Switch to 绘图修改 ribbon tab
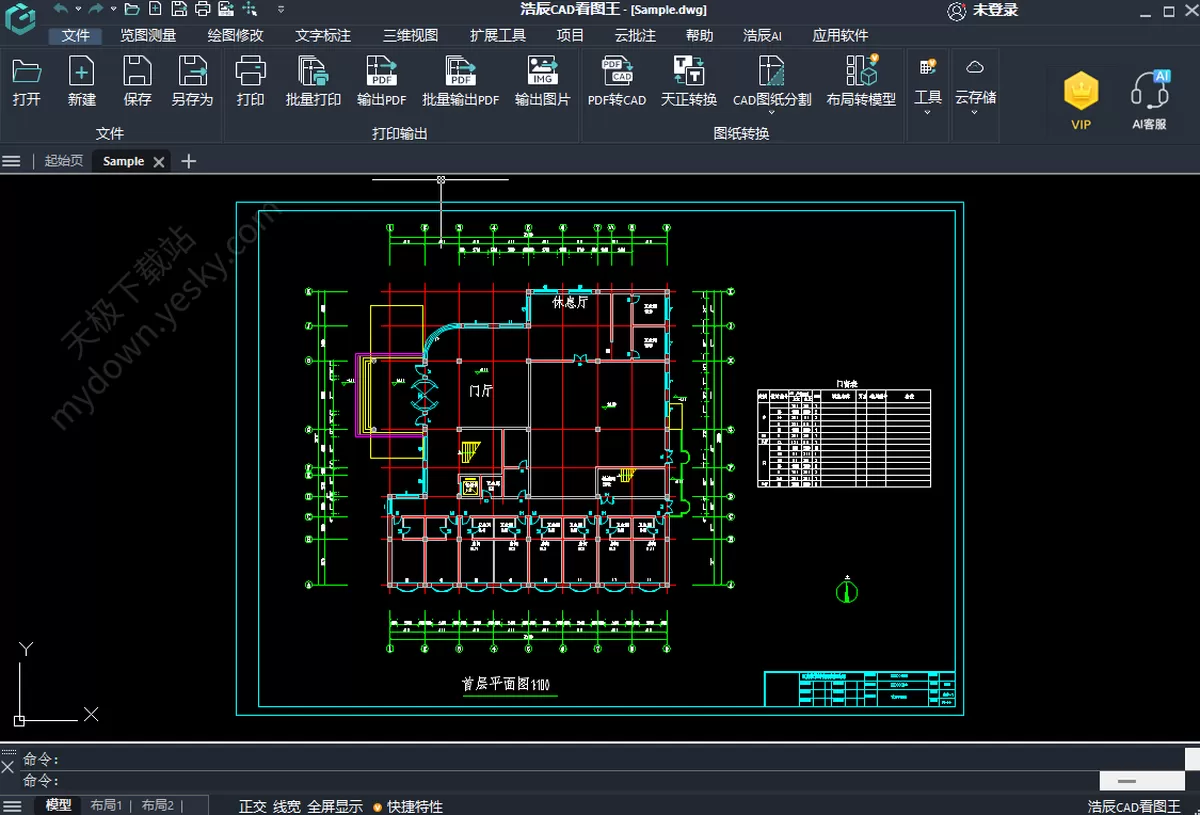 [236, 35]
